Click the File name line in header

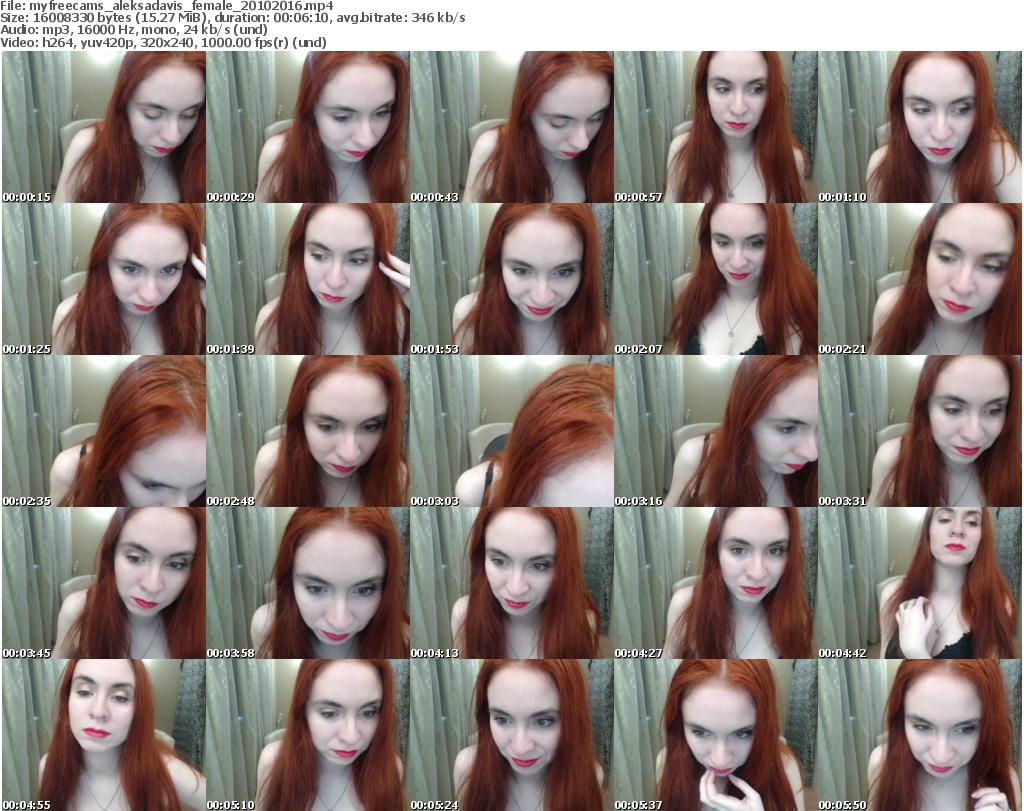coord(167,6)
